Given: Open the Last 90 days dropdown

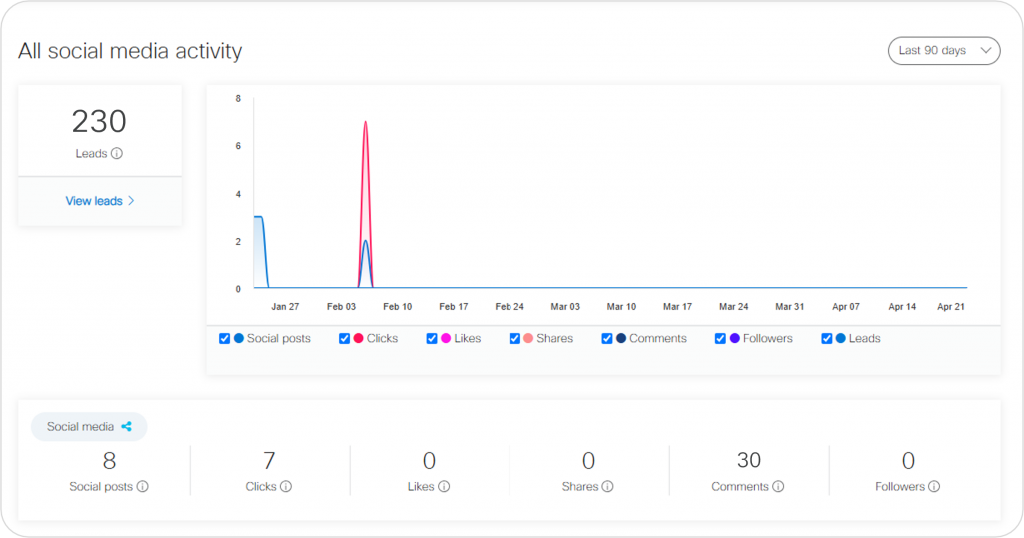Looking at the screenshot, I should (943, 51).
